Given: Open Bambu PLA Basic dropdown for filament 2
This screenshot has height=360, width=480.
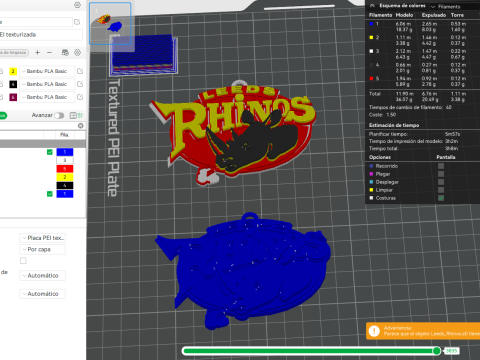Looking at the screenshot, I should point(47,71).
